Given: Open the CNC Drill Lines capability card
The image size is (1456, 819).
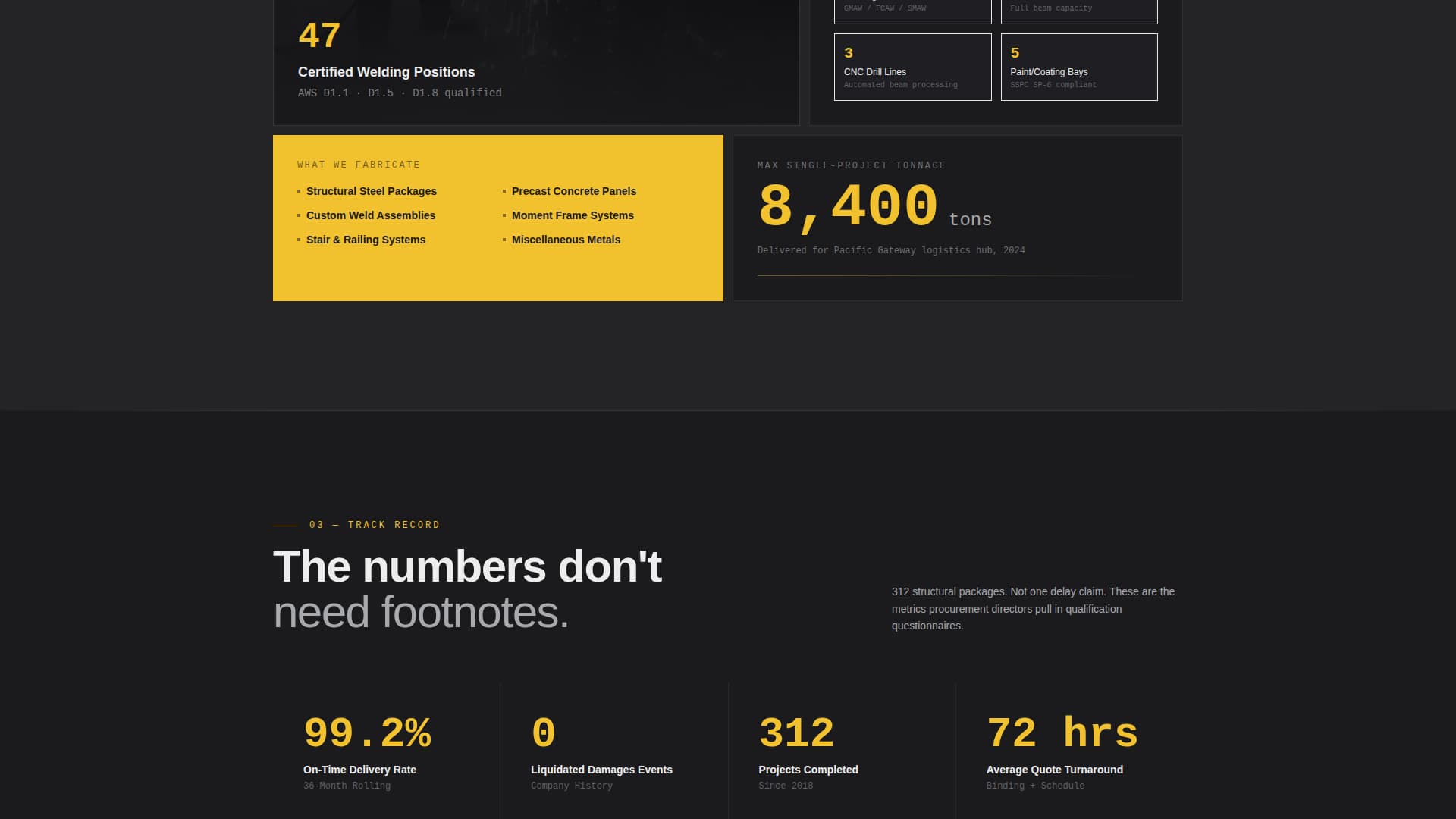Looking at the screenshot, I should coord(912,67).
